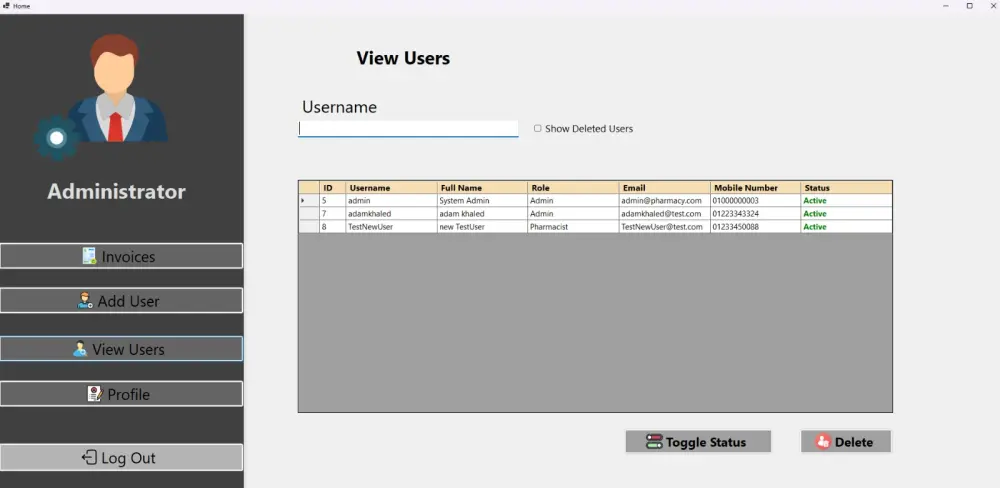This screenshot has height=488, width=1000.
Task: Click the 'TestNewUser@test.com' email cell
Action: (x=665, y=226)
